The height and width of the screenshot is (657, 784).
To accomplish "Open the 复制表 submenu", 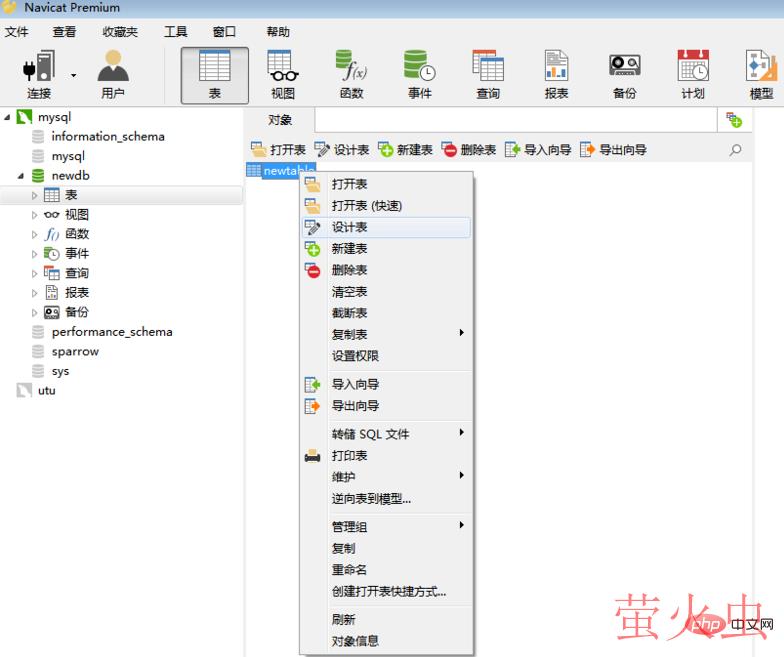I will click(386, 334).
